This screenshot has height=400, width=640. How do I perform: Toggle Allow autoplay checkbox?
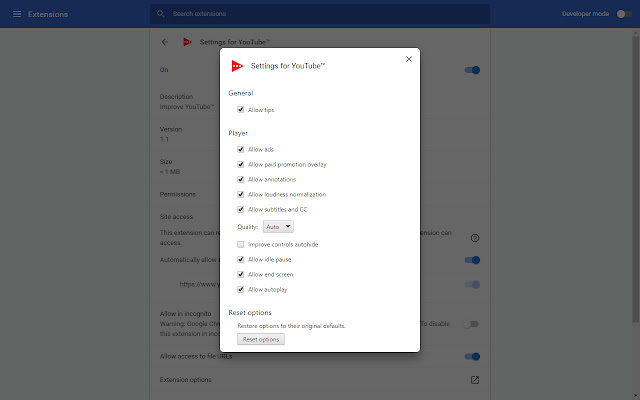pyautogui.click(x=240, y=289)
